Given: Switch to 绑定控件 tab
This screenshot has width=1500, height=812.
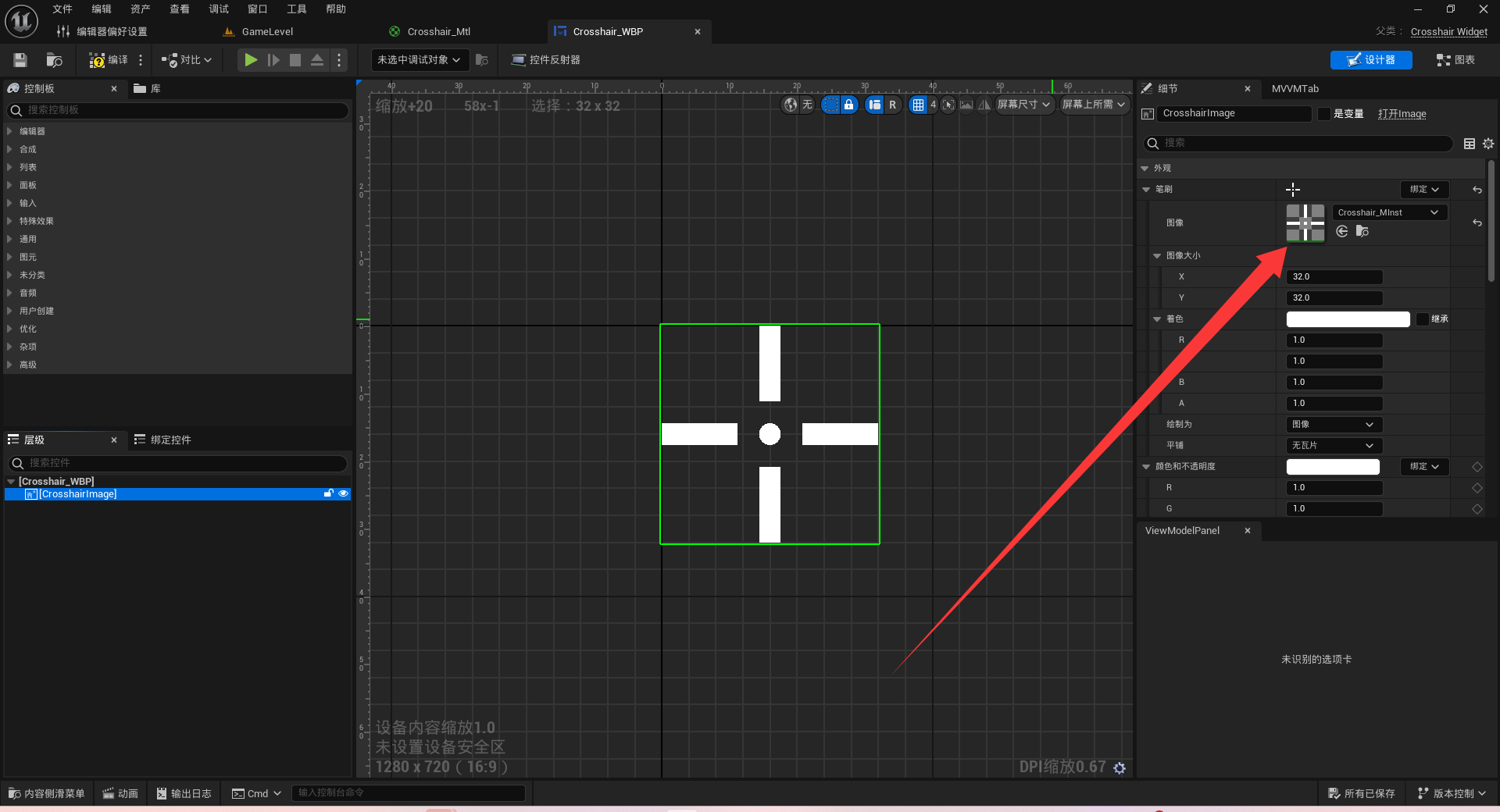Looking at the screenshot, I should point(162,440).
